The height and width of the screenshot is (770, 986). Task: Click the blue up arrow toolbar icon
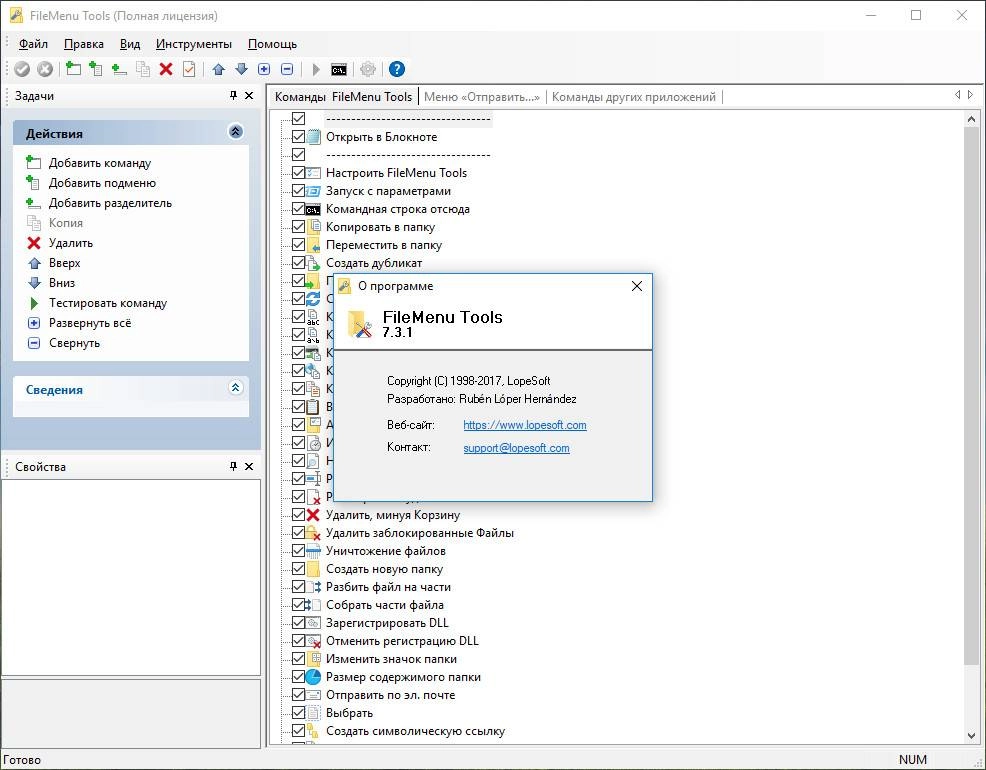[219, 69]
